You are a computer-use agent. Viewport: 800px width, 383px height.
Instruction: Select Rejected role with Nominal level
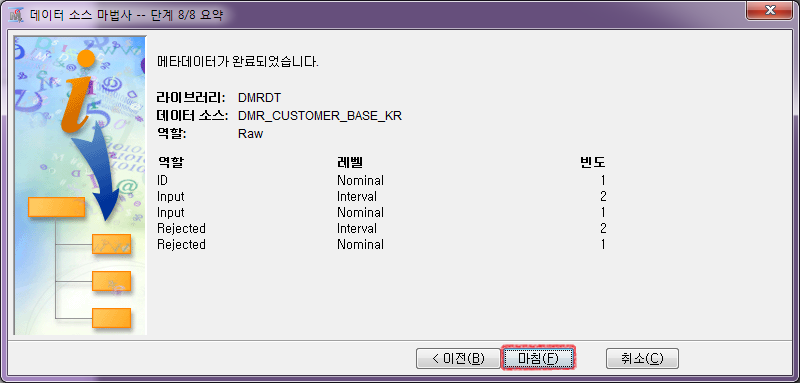181,244
